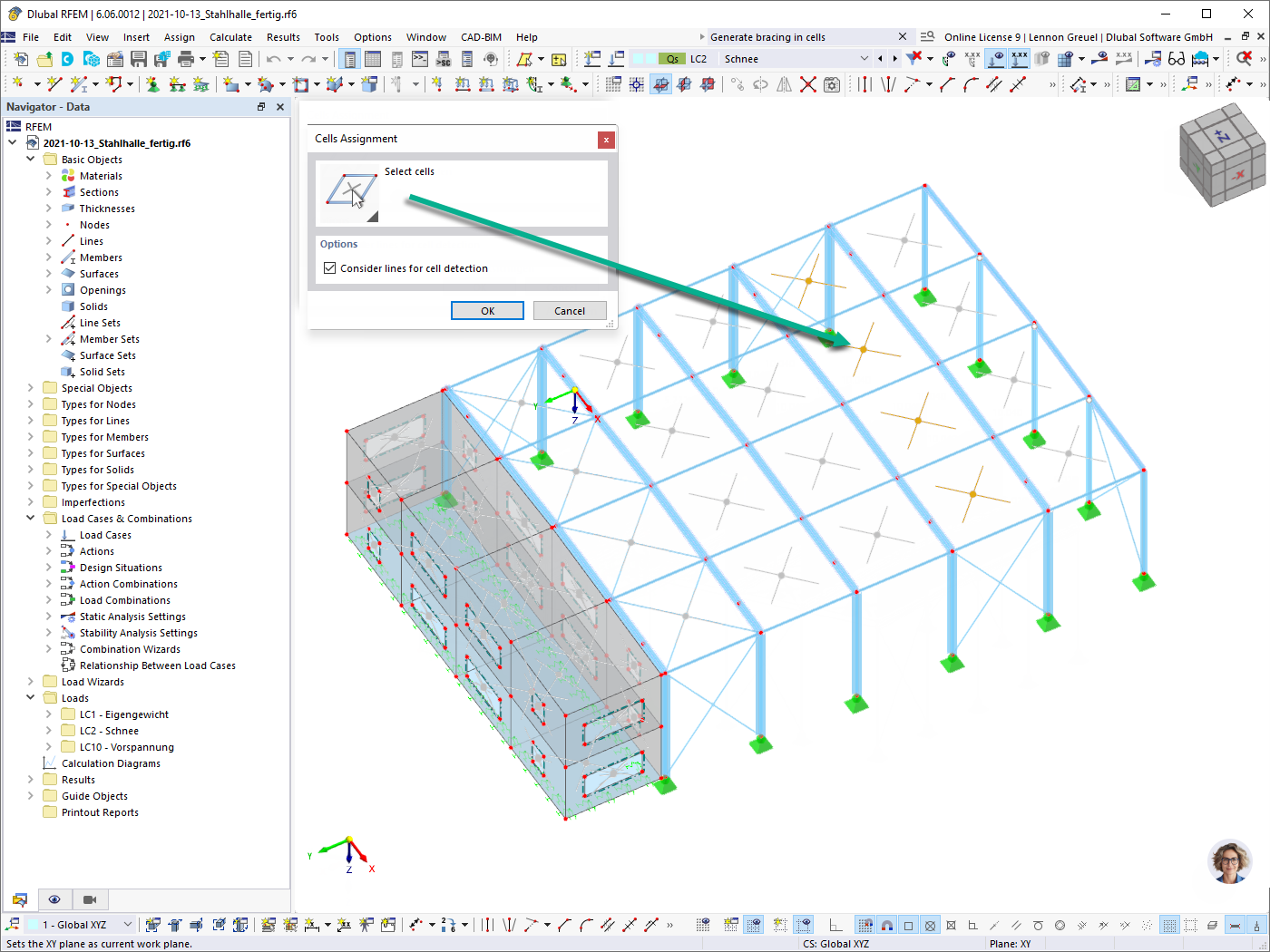Open the Help menu
This screenshot has height=952, width=1270.
pyautogui.click(x=527, y=37)
